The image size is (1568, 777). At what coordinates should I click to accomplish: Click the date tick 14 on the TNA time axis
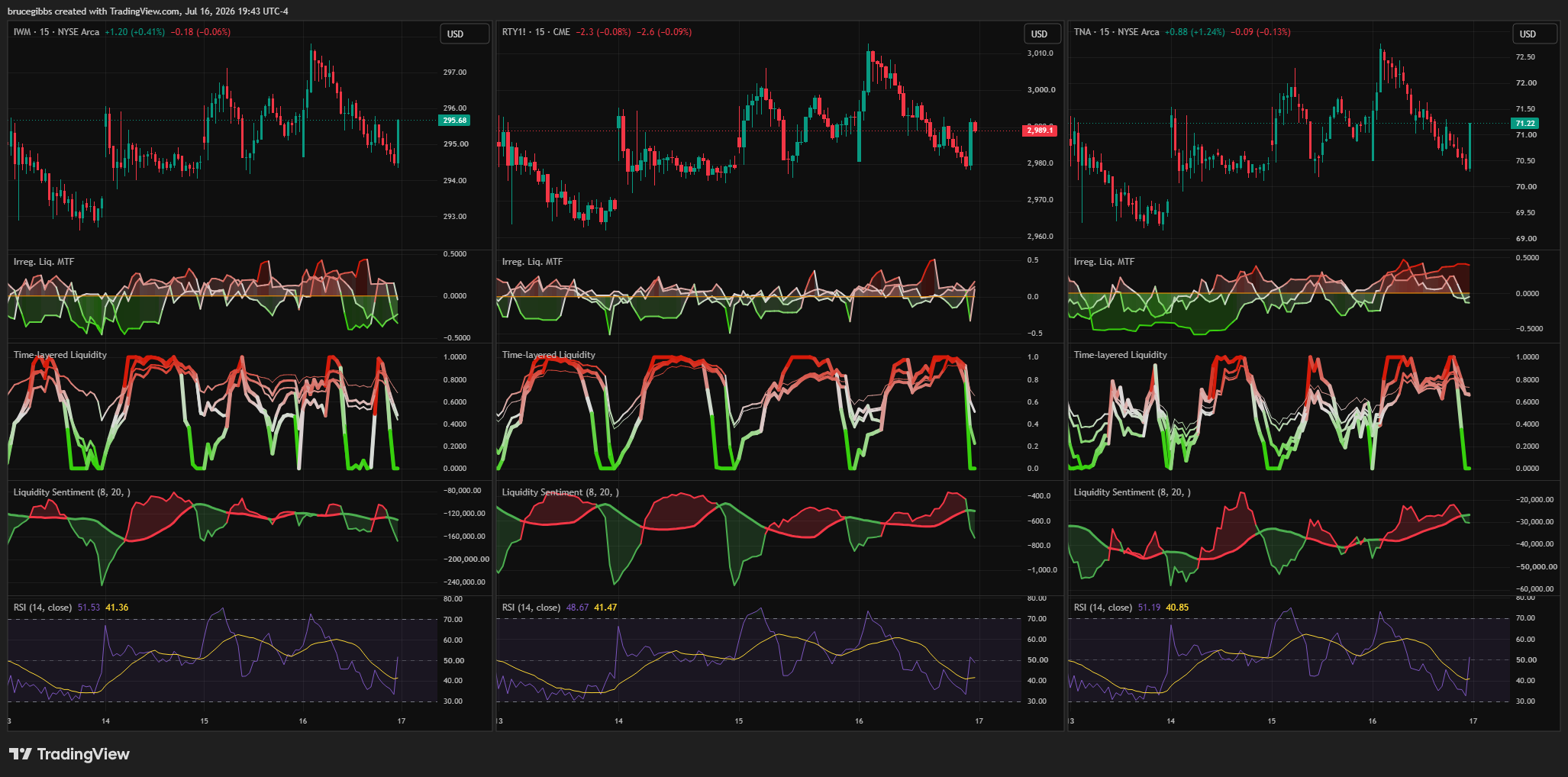click(x=1171, y=721)
